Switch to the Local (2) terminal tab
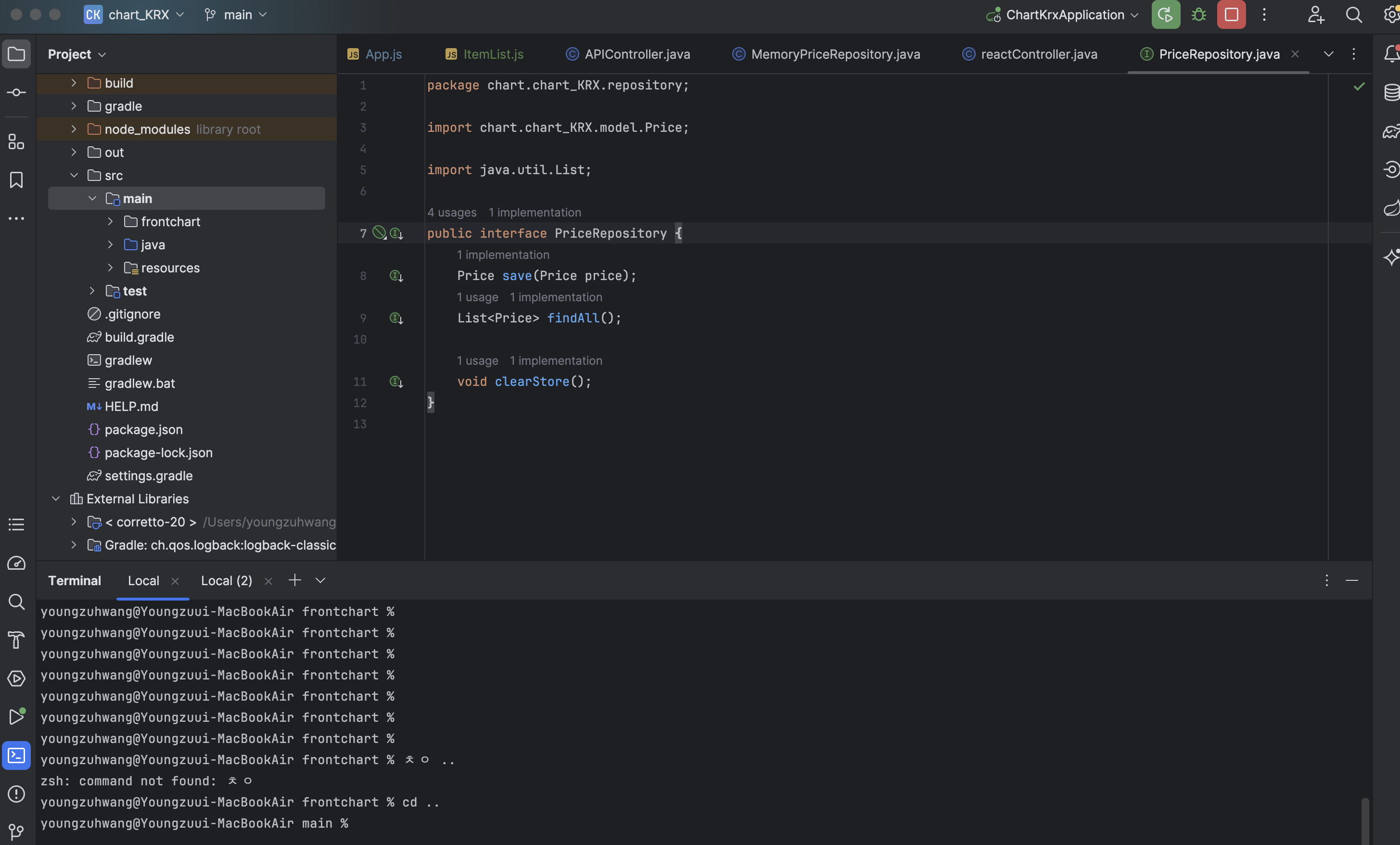The image size is (1400, 845). [226, 580]
